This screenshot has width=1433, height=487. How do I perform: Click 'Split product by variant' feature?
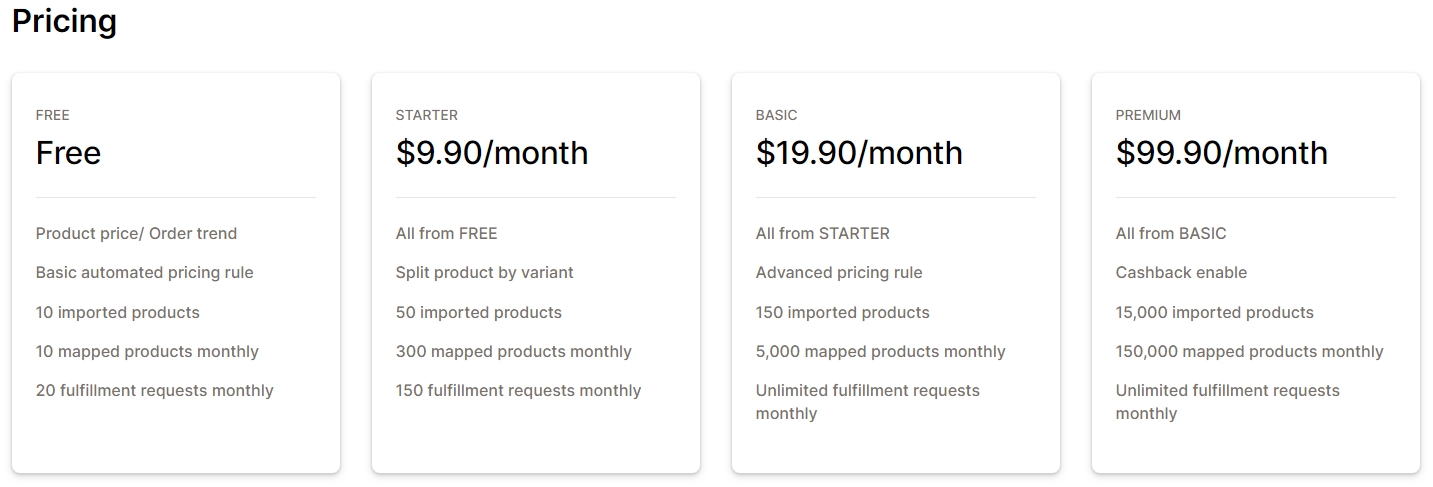(484, 272)
